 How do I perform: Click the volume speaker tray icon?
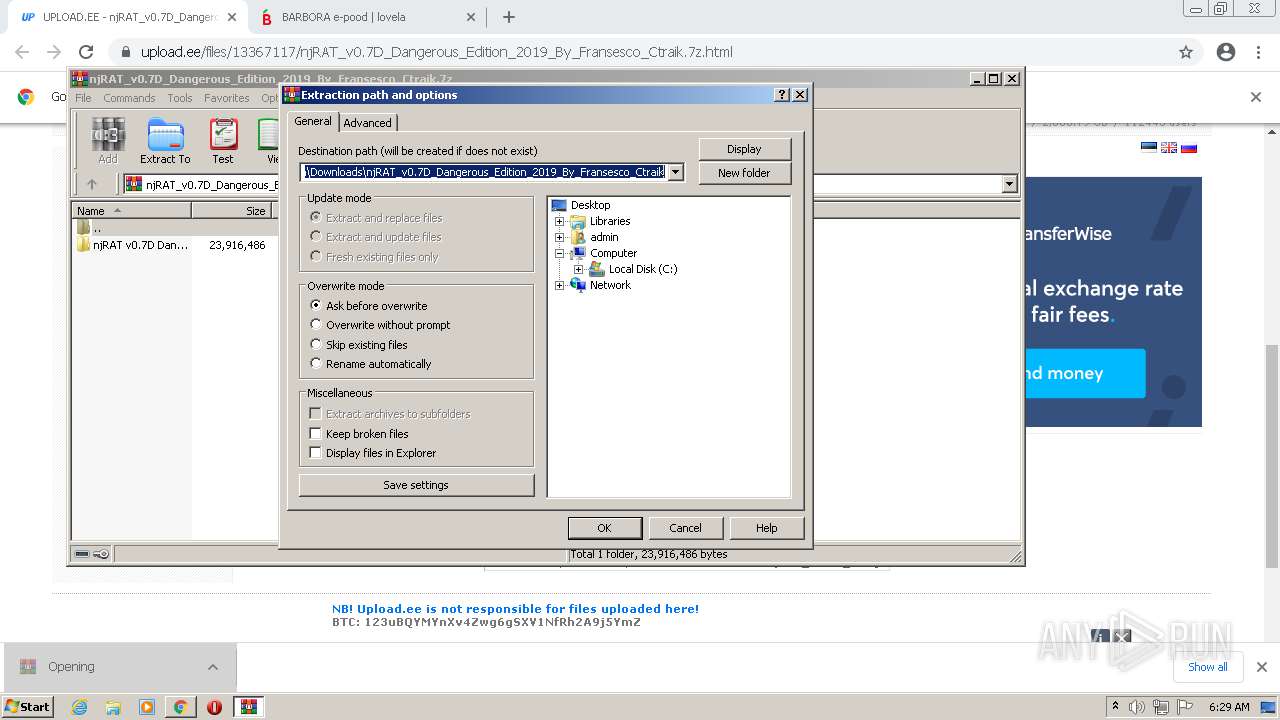[1137, 707]
